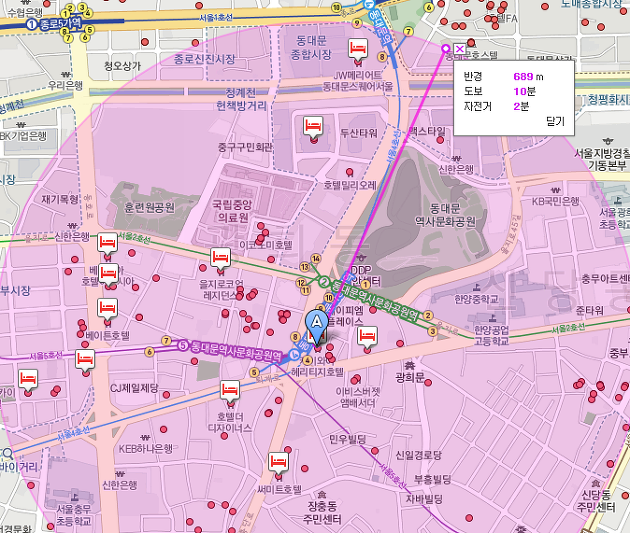Screen dimensions: 630x533
Task: Select the 써미트호텔 bed marker
Action: click(278, 463)
